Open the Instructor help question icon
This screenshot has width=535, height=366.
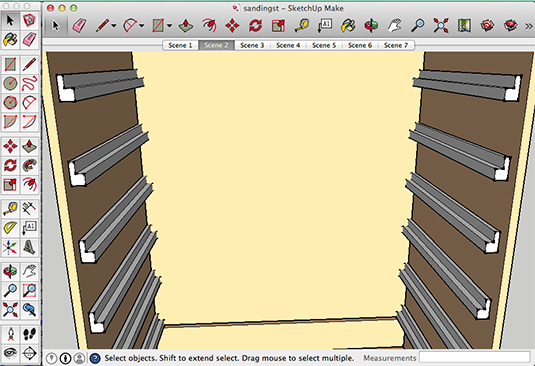click(x=95, y=358)
